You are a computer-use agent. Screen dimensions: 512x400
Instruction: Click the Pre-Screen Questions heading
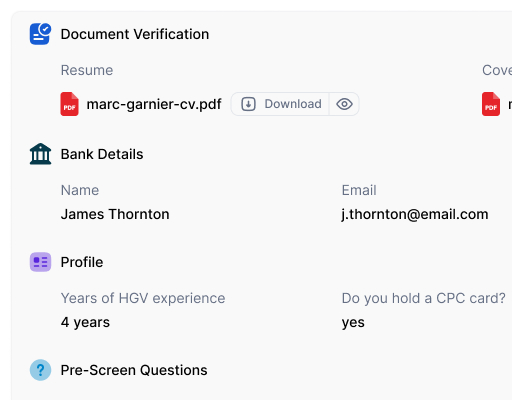pyautogui.click(x=134, y=370)
